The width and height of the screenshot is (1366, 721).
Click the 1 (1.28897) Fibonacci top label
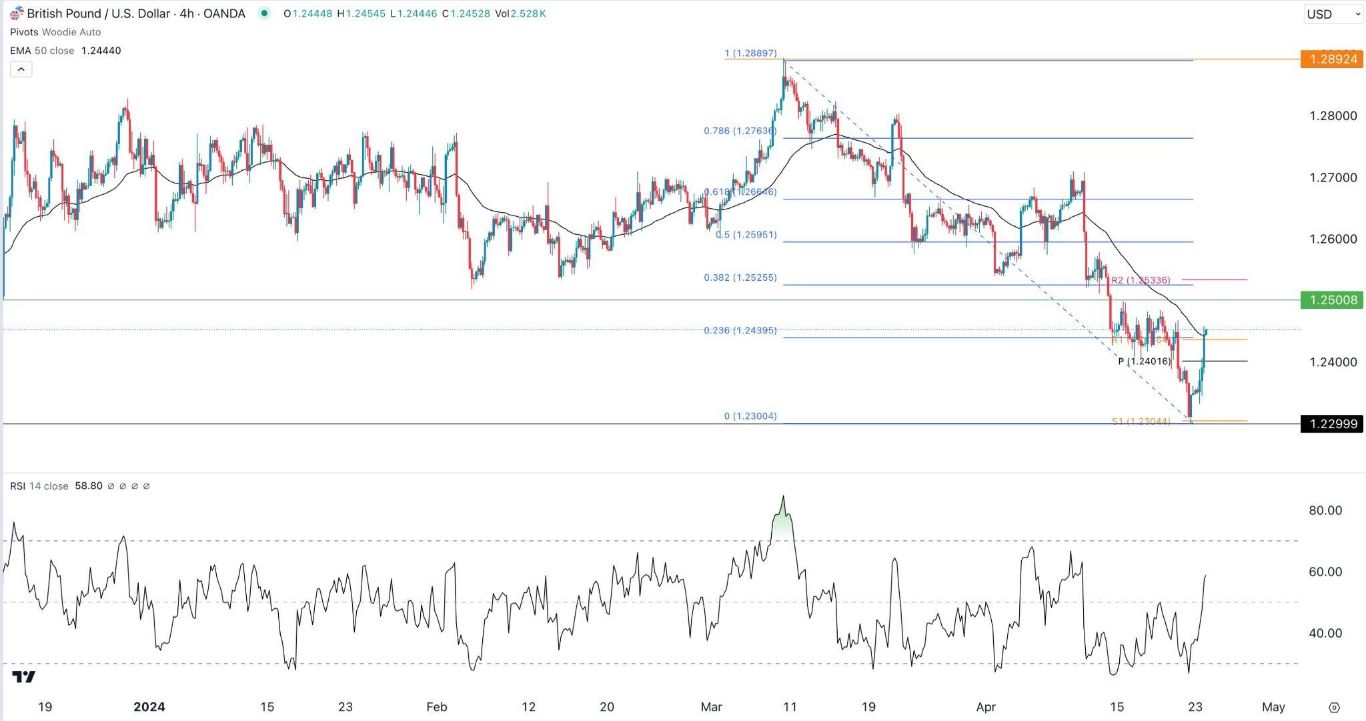pos(751,53)
